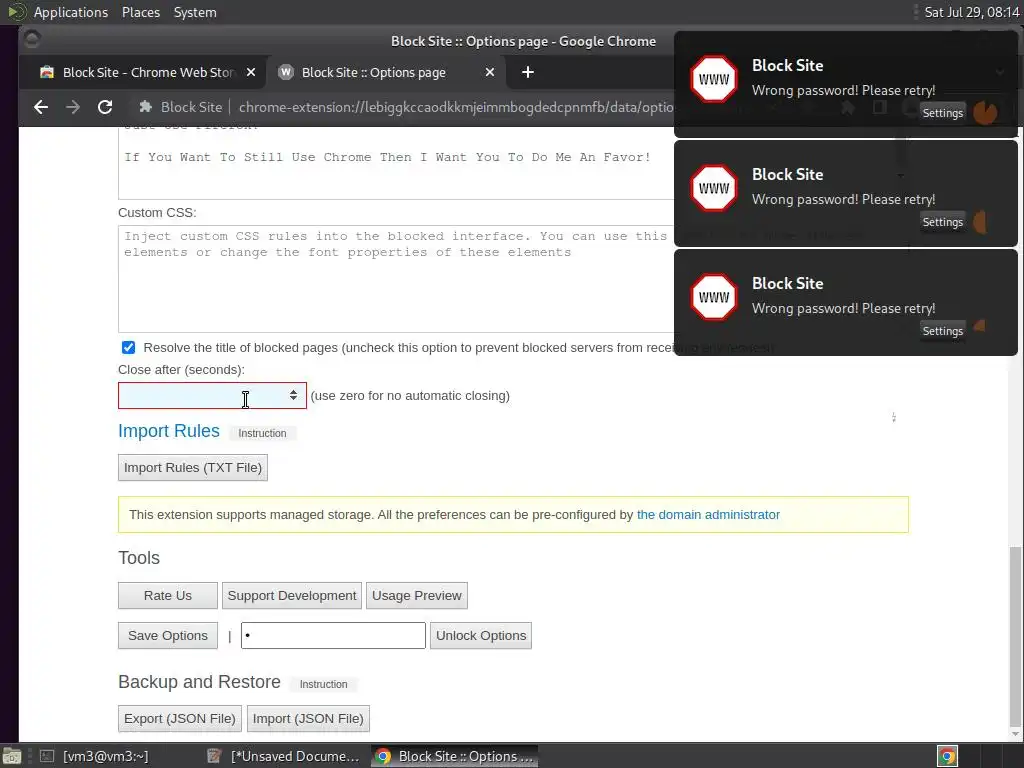Open Settings on the bottom notification
The height and width of the screenshot is (768, 1024).
pos(942,331)
